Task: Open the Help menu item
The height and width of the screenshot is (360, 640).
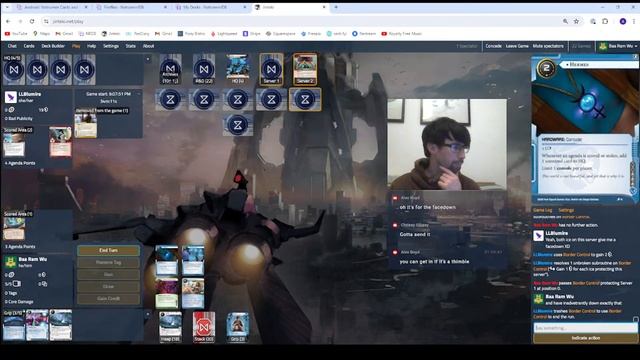Action: 91,46
